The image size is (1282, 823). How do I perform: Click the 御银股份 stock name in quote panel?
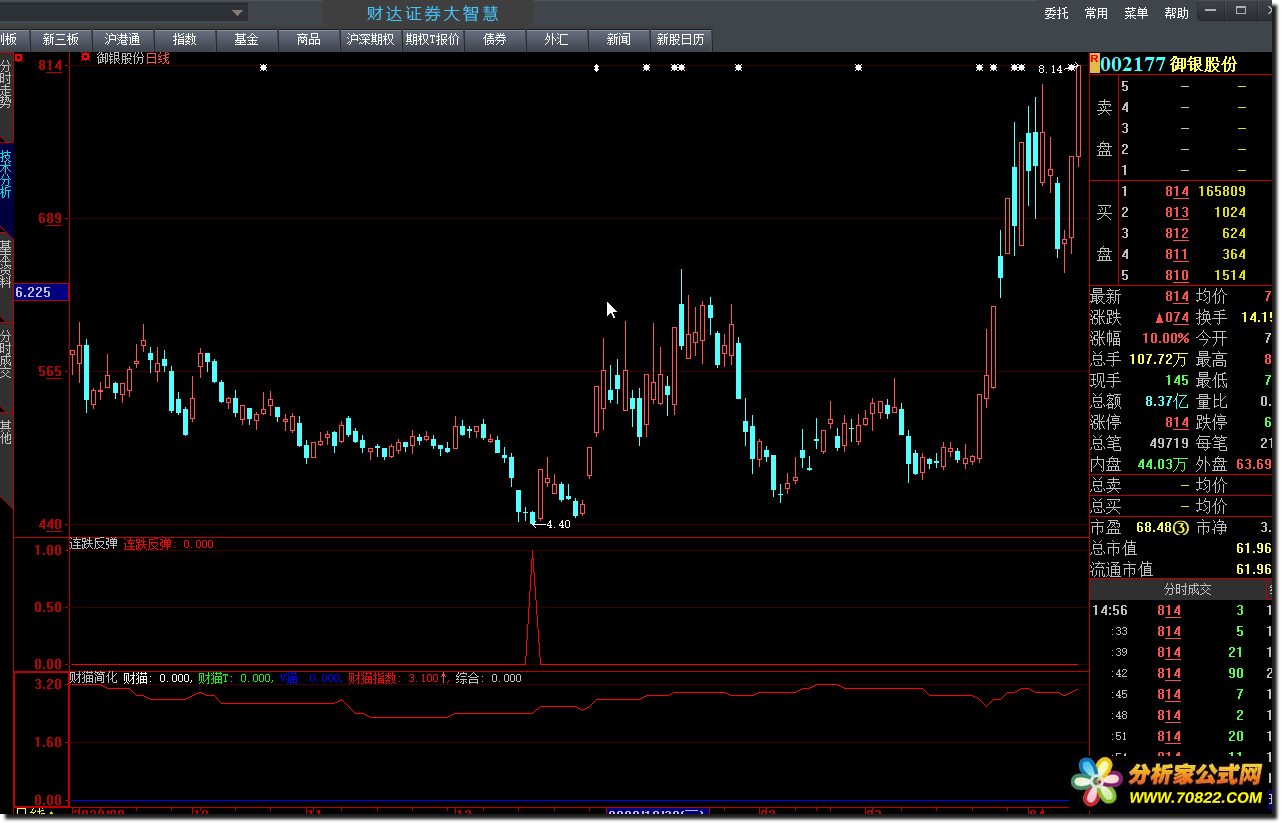pyautogui.click(x=1204, y=64)
